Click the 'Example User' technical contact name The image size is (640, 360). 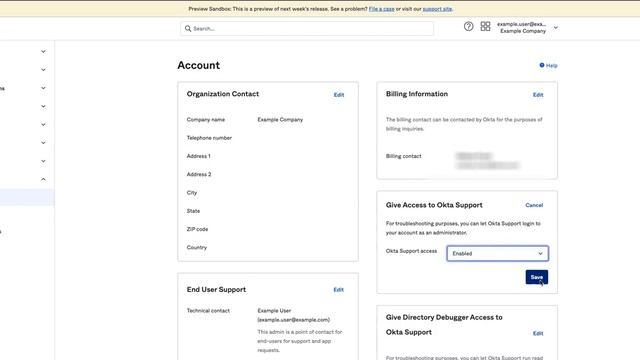pyautogui.click(x=274, y=311)
